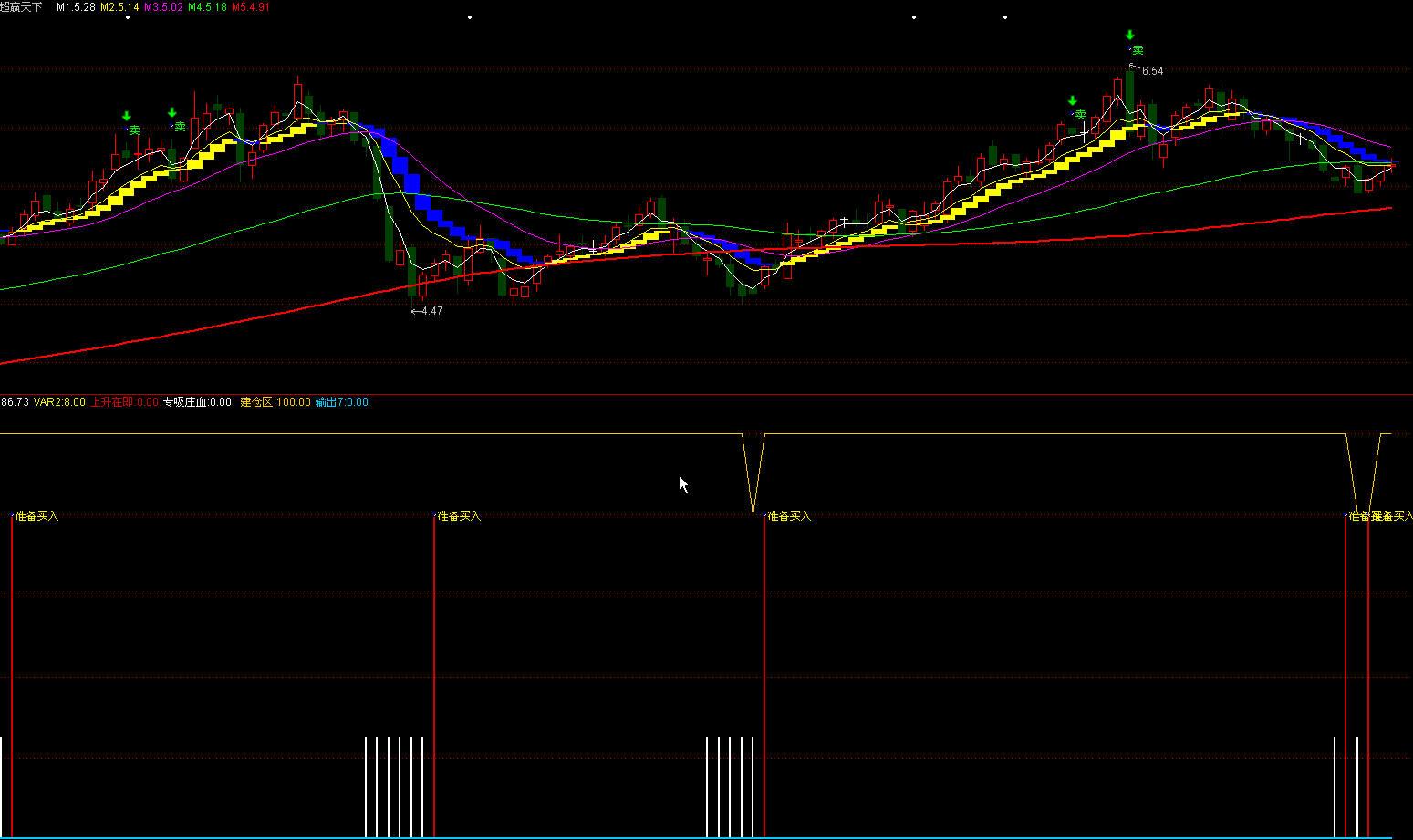Image resolution: width=1413 pixels, height=840 pixels.
Task: Select the M1:5.28 moving average label
Action: (76, 6)
